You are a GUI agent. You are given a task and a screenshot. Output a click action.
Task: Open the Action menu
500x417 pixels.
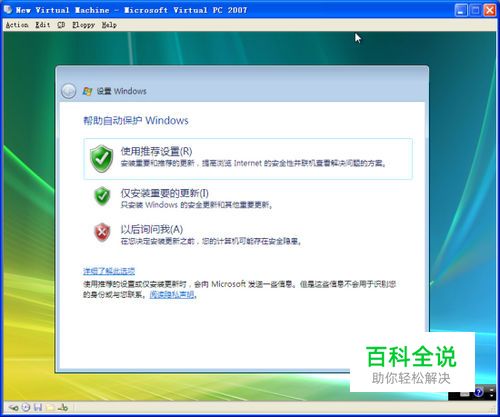pos(17,25)
